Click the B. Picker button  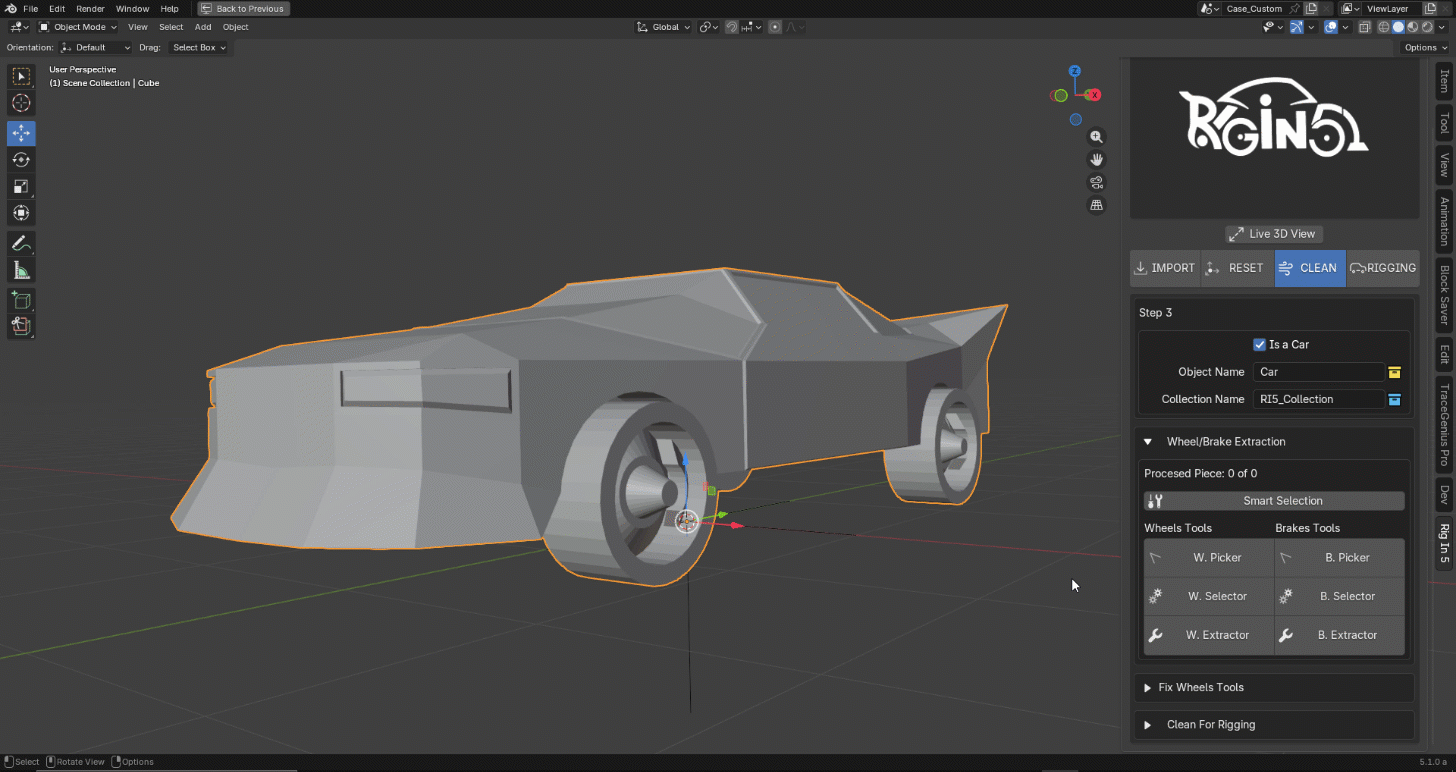(x=1340, y=557)
